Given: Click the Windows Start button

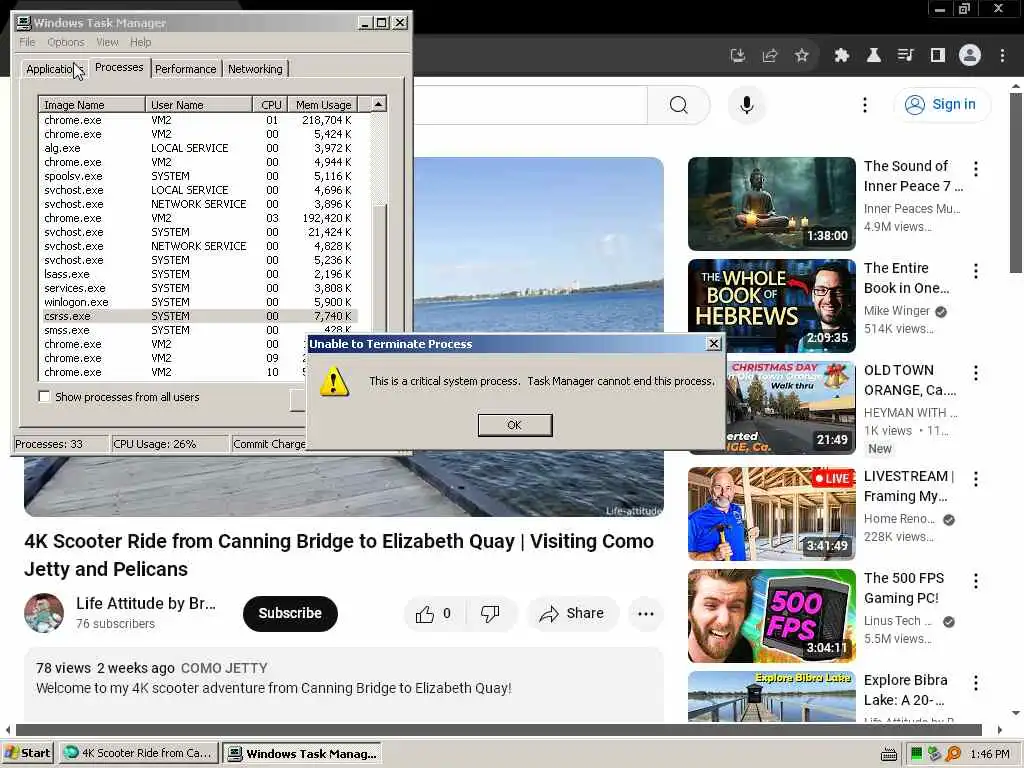Looking at the screenshot, I should 27,753.
